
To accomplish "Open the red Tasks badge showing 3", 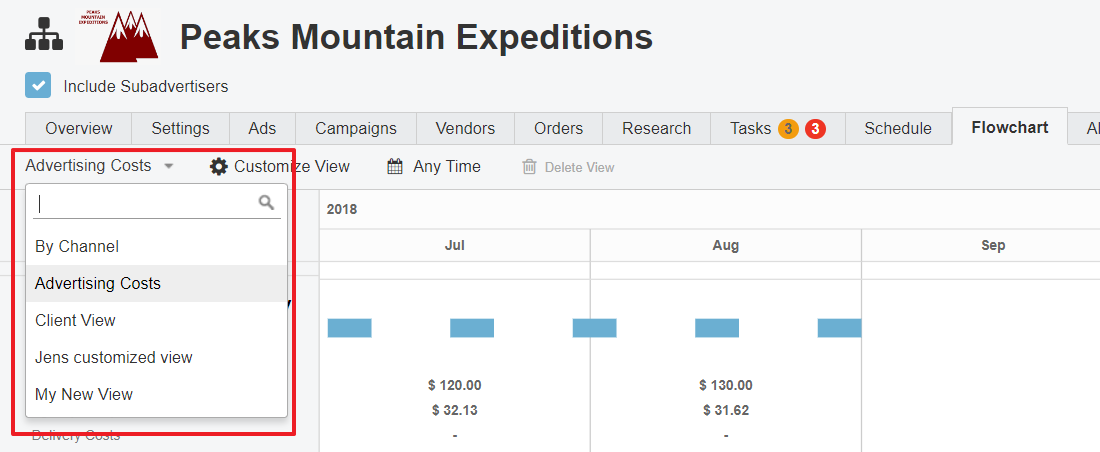I will point(815,129).
